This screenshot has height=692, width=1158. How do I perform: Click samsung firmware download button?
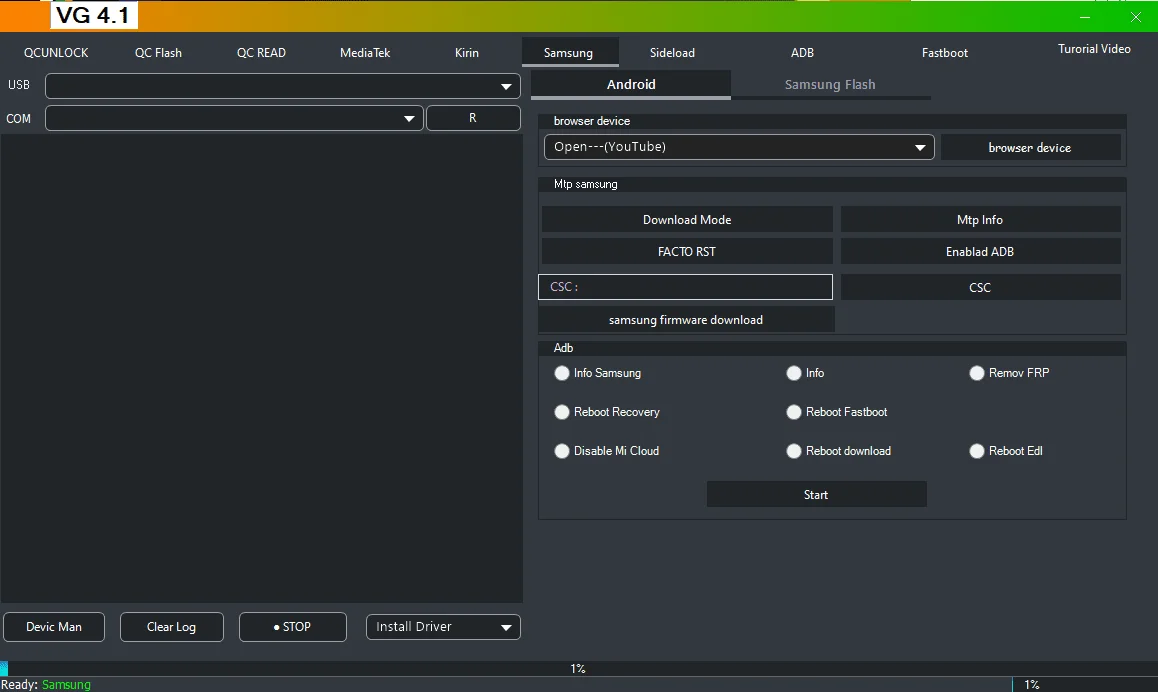(x=686, y=320)
